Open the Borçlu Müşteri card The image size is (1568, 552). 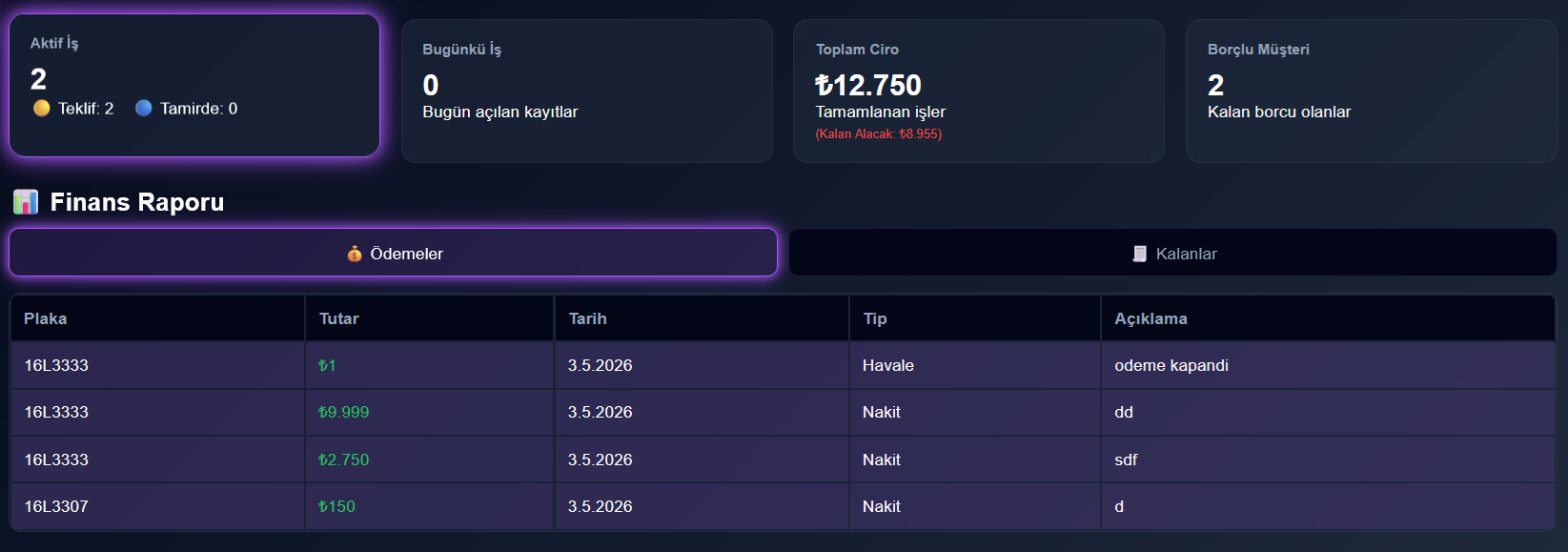[x=1371, y=92]
